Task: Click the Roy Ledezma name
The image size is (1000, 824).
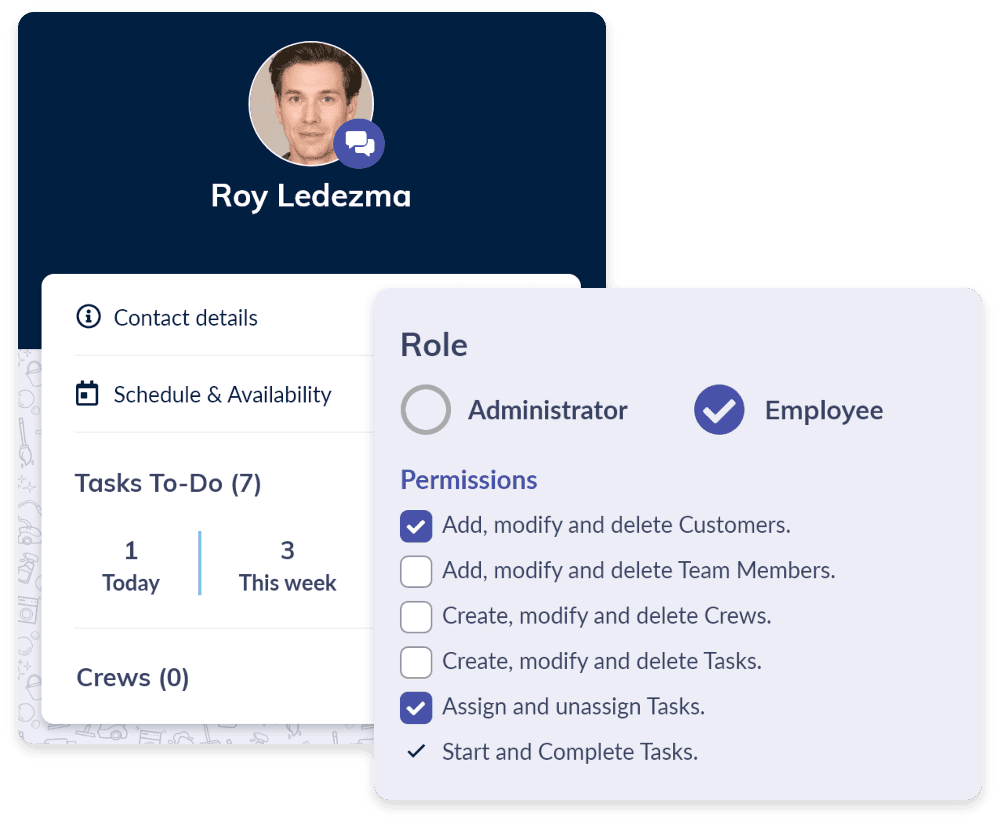Action: (311, 195)
